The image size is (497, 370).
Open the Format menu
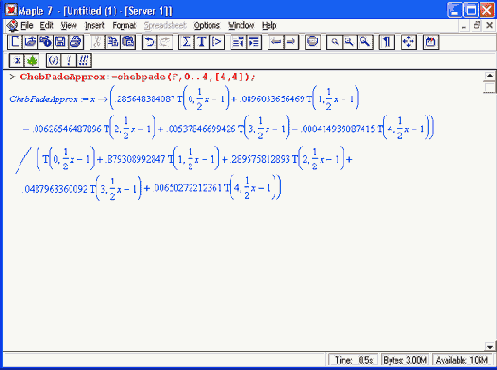click(124, 25)
